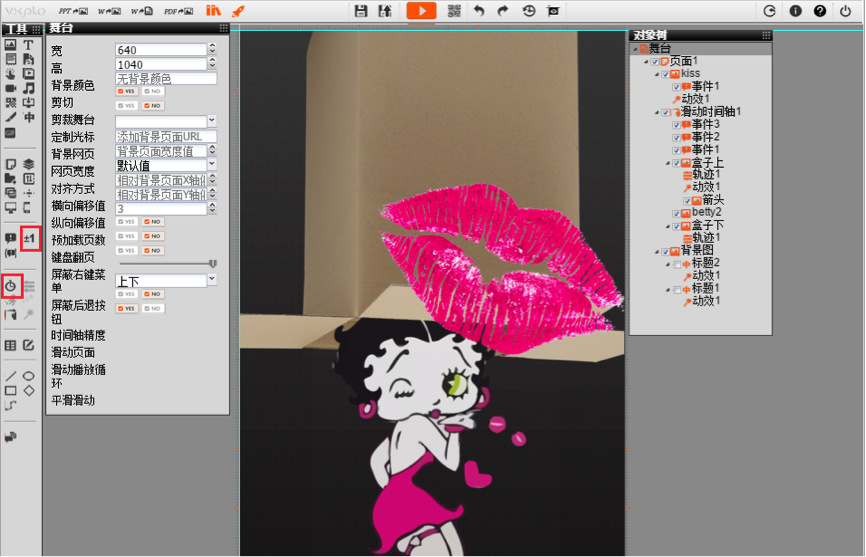Uncheck the 页面1 checkbox in object tree
The width and height of the screenshot is (866, 557).
point(654,61)
